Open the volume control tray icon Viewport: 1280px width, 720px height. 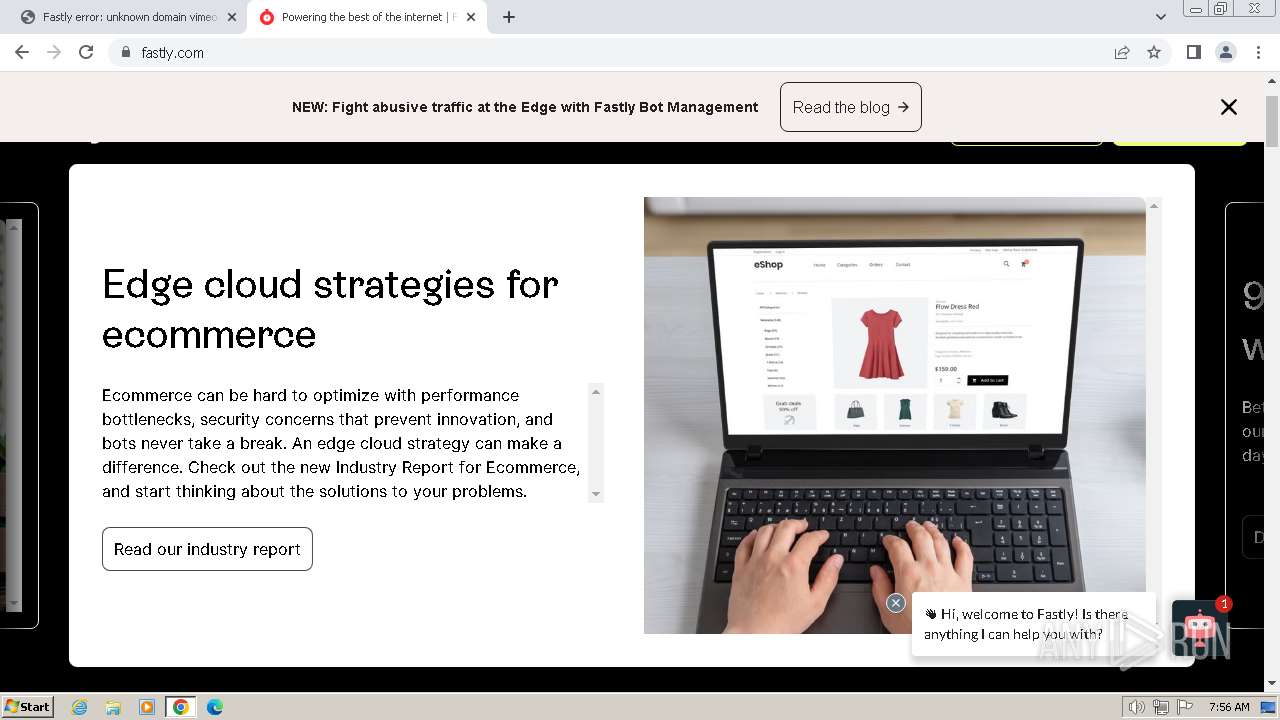tap(1137, 707)
